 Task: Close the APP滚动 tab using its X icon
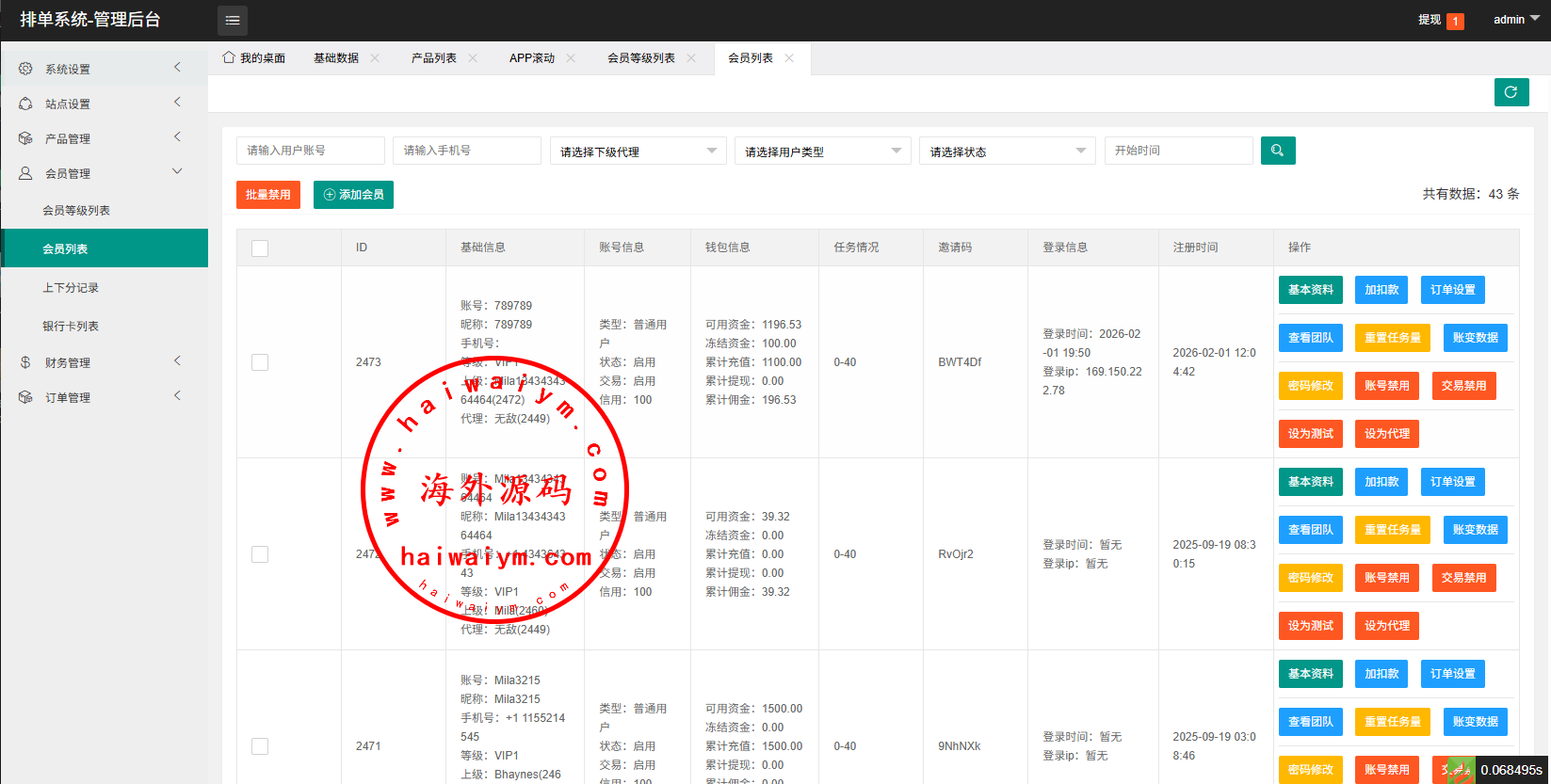click(571, 58)
